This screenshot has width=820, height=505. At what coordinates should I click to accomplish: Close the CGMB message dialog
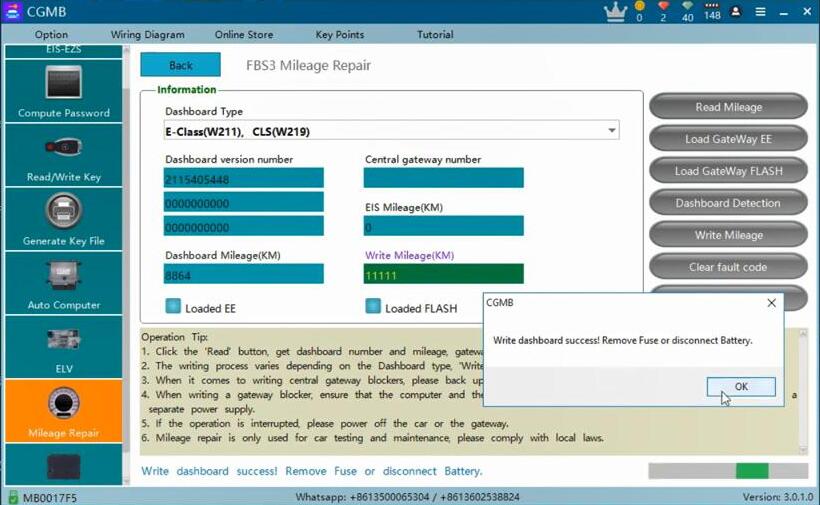pyautogui.click(x=771, y=302)
